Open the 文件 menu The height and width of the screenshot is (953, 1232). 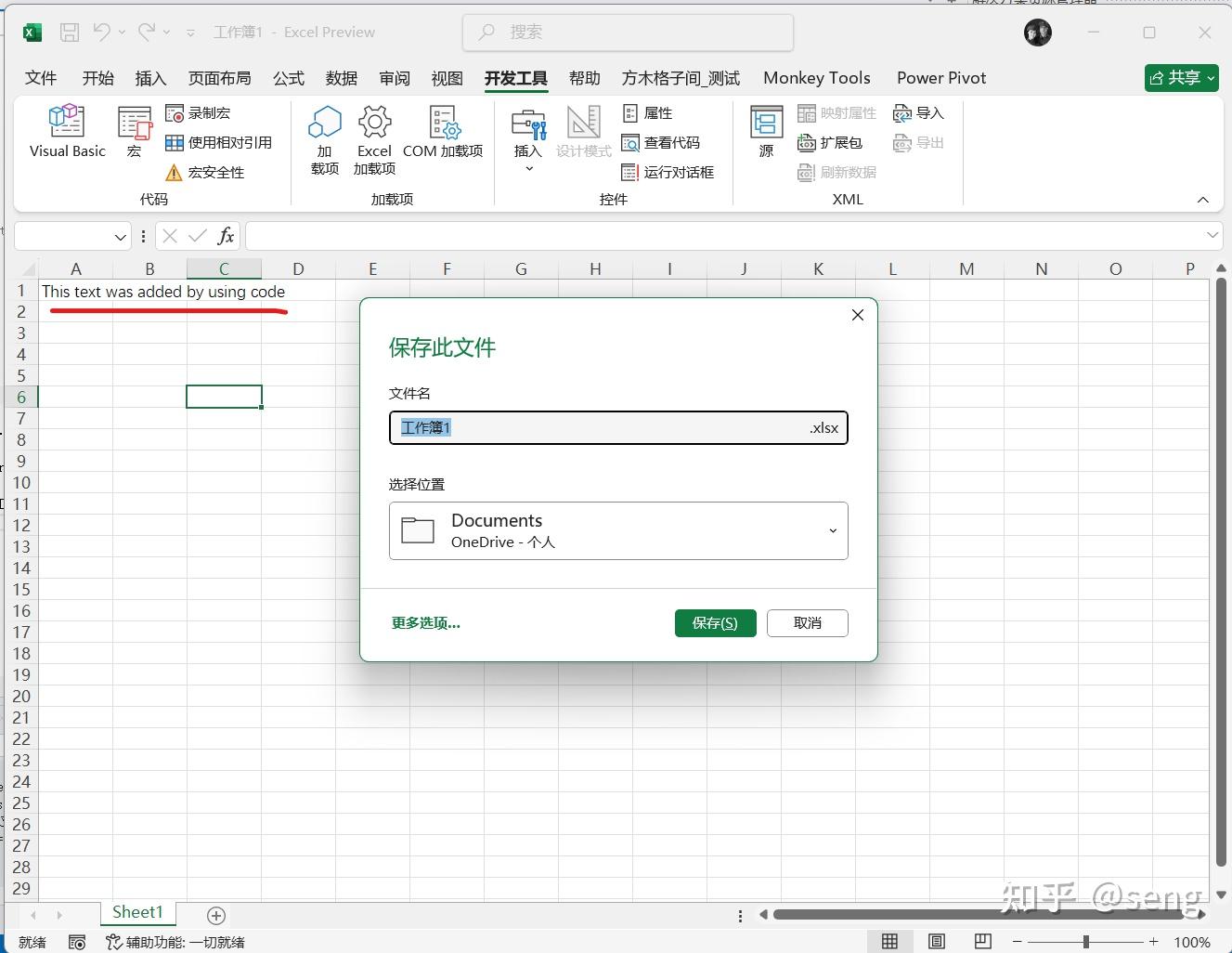click(40, 77)
